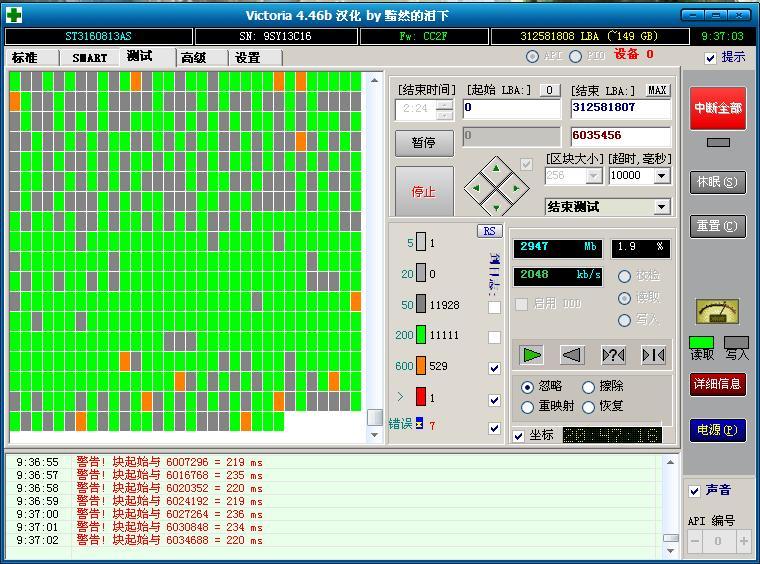
Task: Toggle the checkbox in the red block row
Action: pos(494,400)
